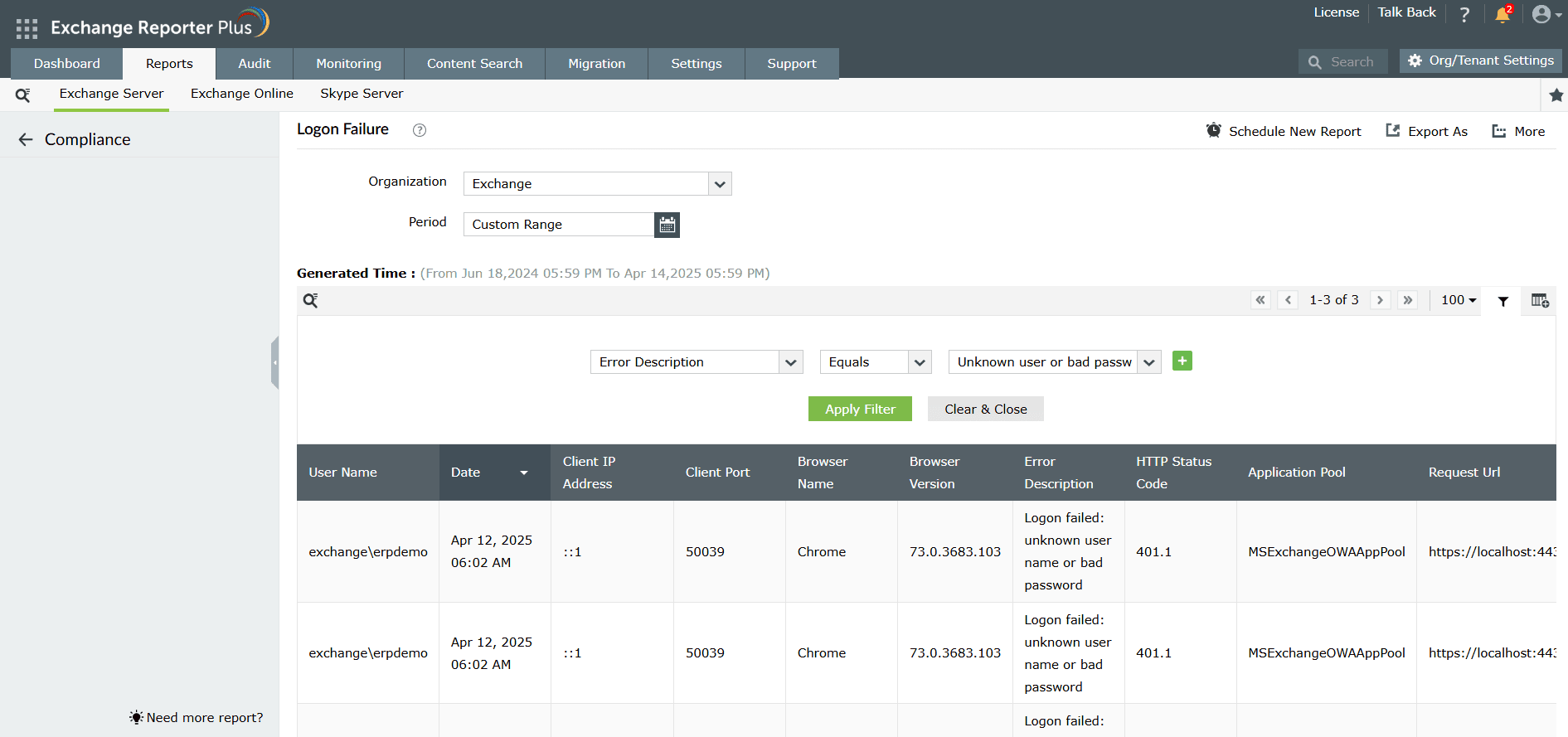1568x737 pixels.
Task: Click the favorites star icon
Action: click(1556, 95)
